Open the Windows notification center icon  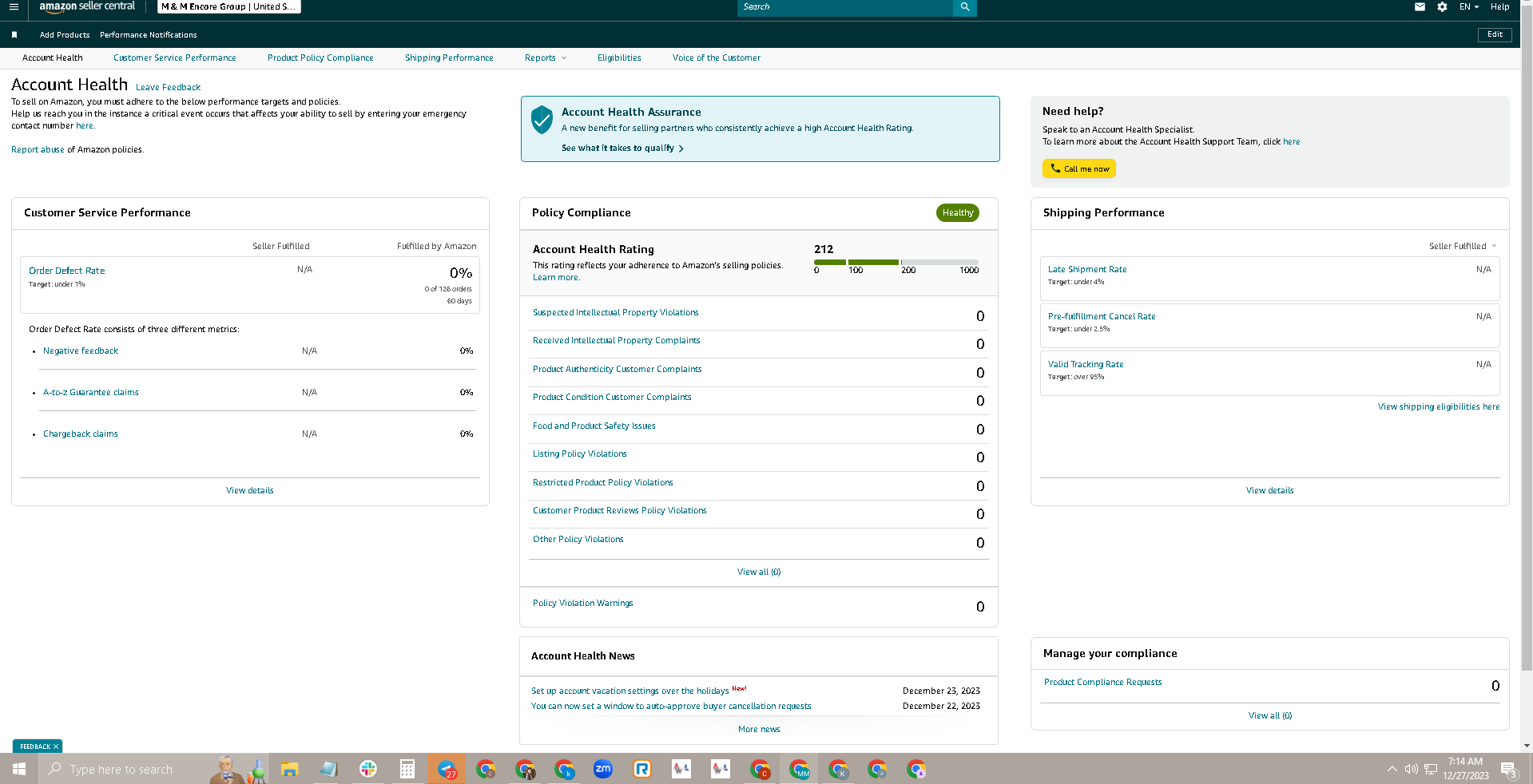tap(1509, 770)
